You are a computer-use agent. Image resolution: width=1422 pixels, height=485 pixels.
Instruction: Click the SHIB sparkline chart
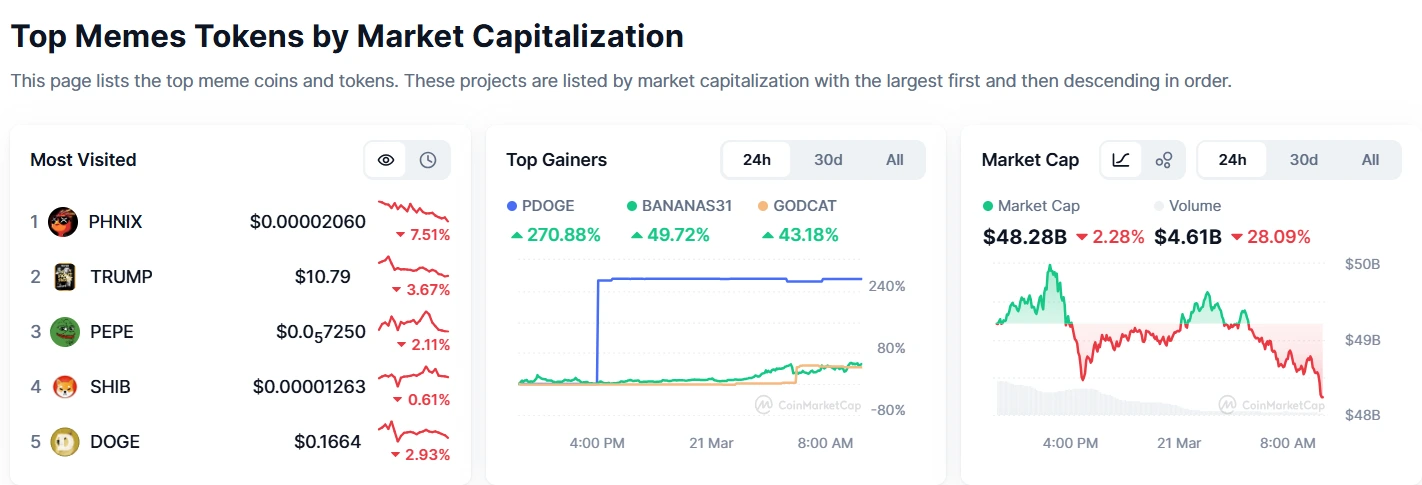(x=413, y=376)
